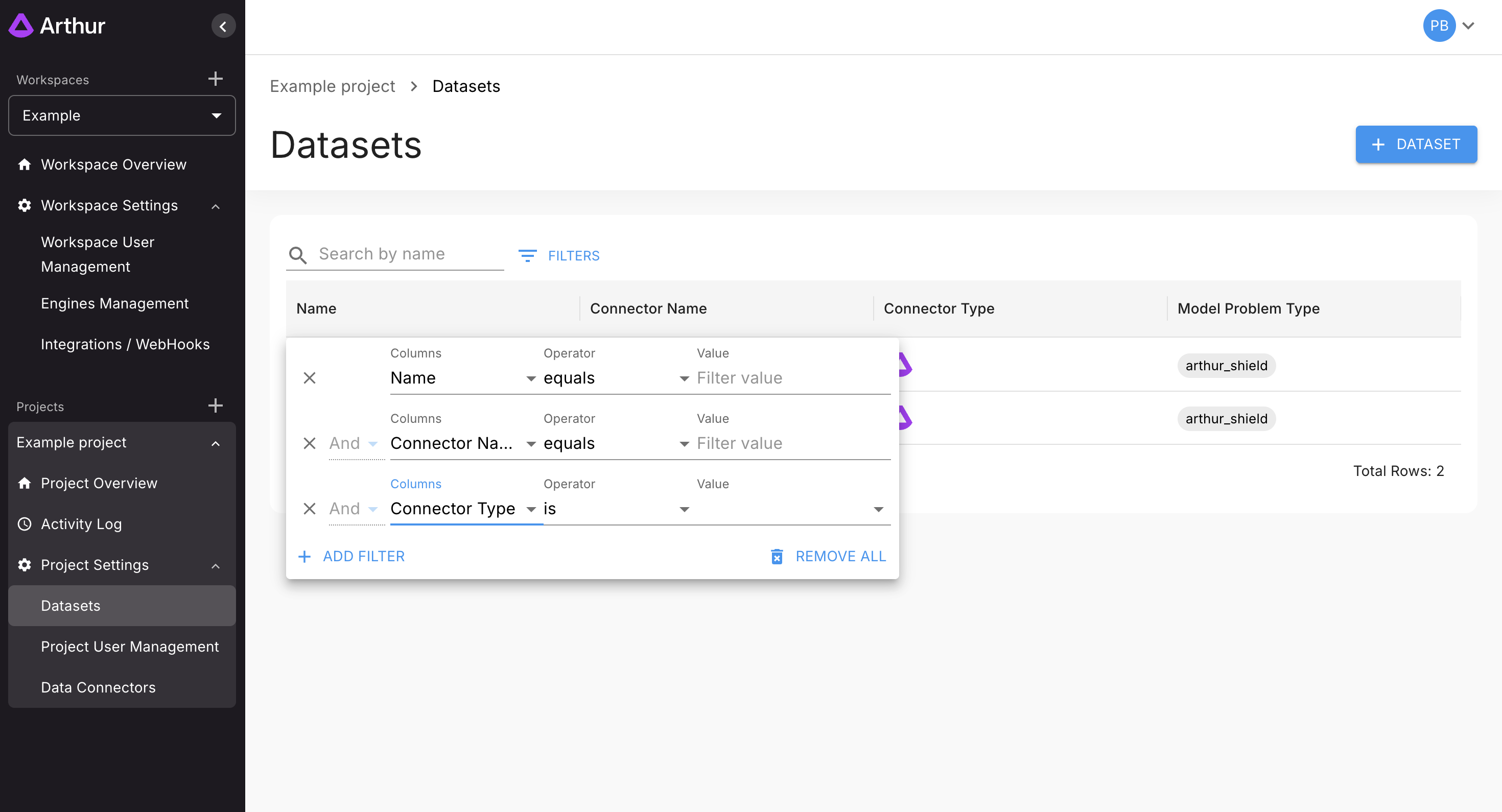Add a new project with the plus icon
The width and height of the screenshot is (1502, 812).
click(x=215, y=405)
